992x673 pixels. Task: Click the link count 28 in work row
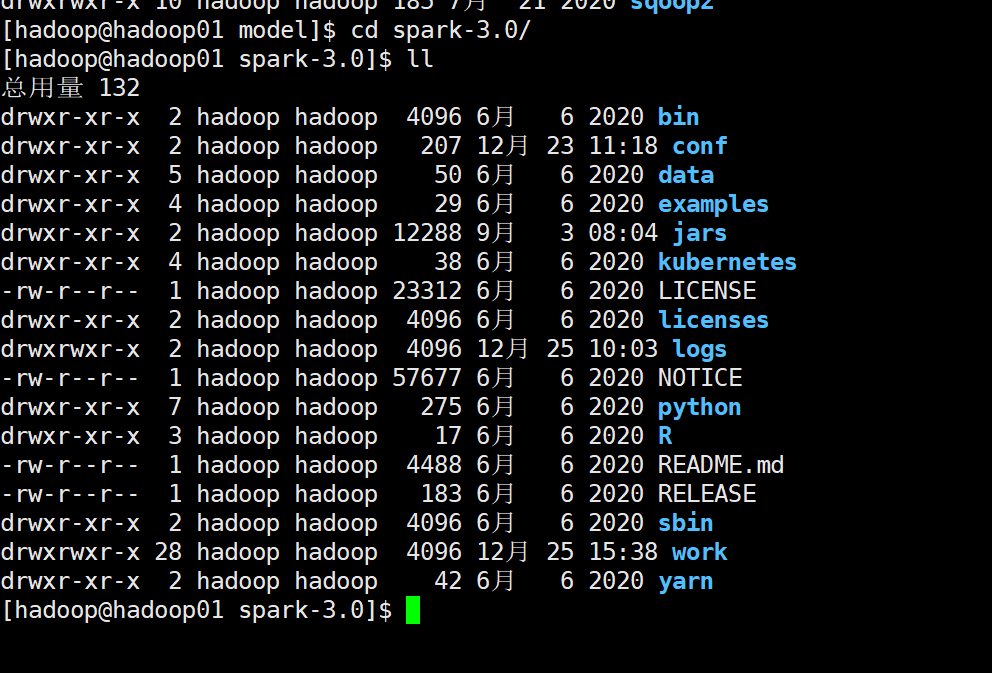(168, 553)
